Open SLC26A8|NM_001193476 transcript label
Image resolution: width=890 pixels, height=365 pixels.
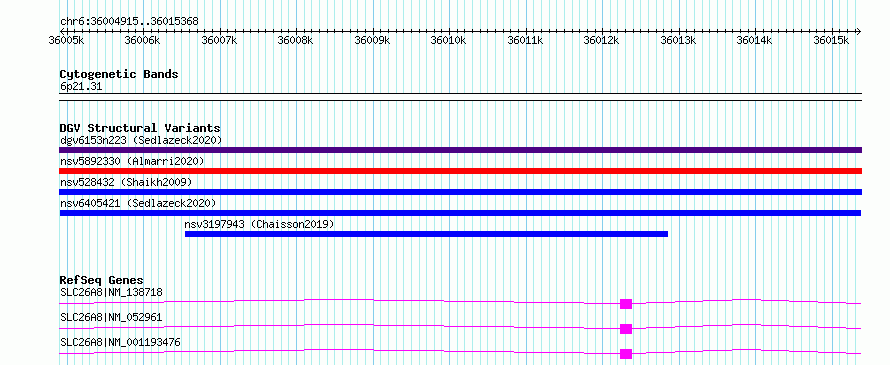(120, 342)
